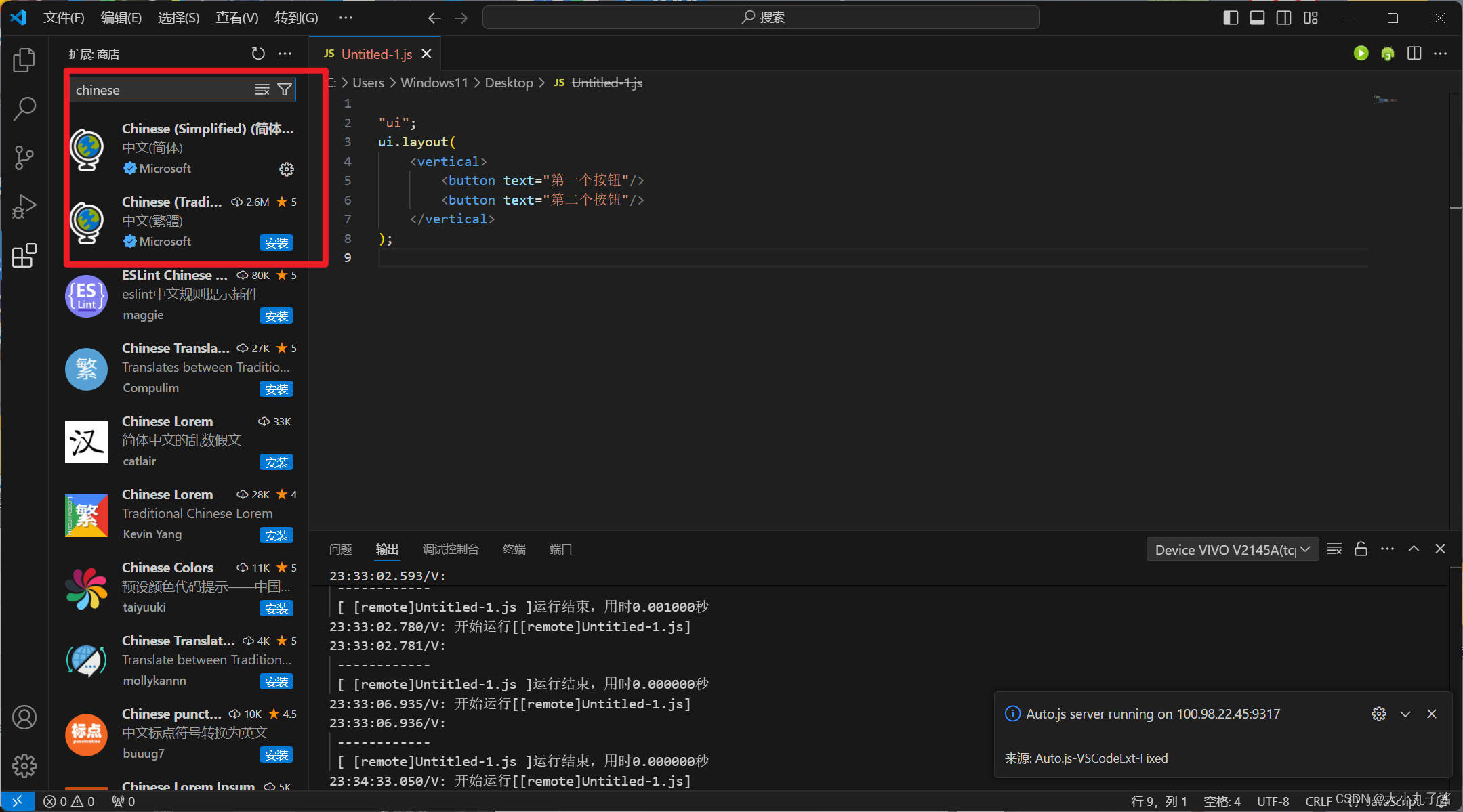Click the extension search box containing chinese
This screenshot has height=812, width=1463.
coord(163,90)
